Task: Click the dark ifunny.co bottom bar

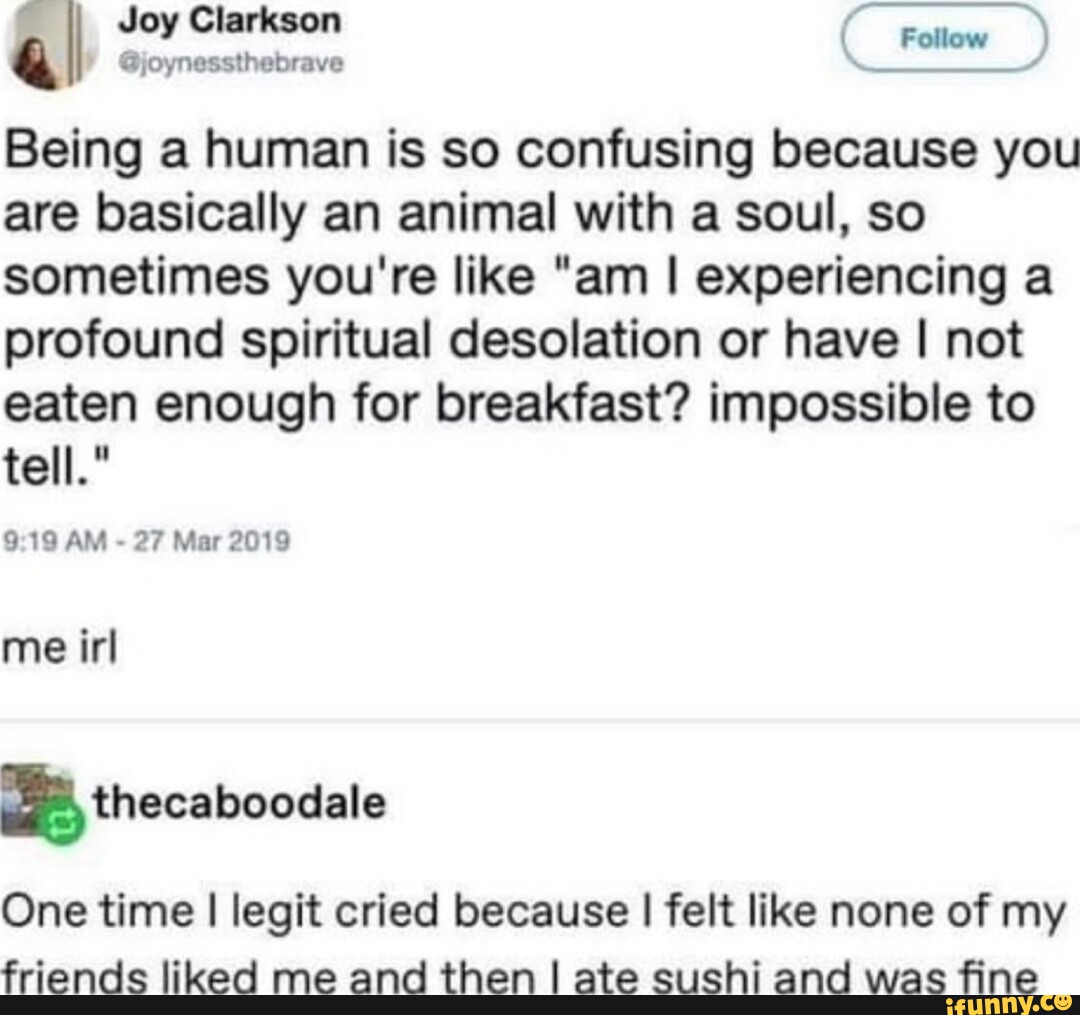Action: pos(540,1004)
